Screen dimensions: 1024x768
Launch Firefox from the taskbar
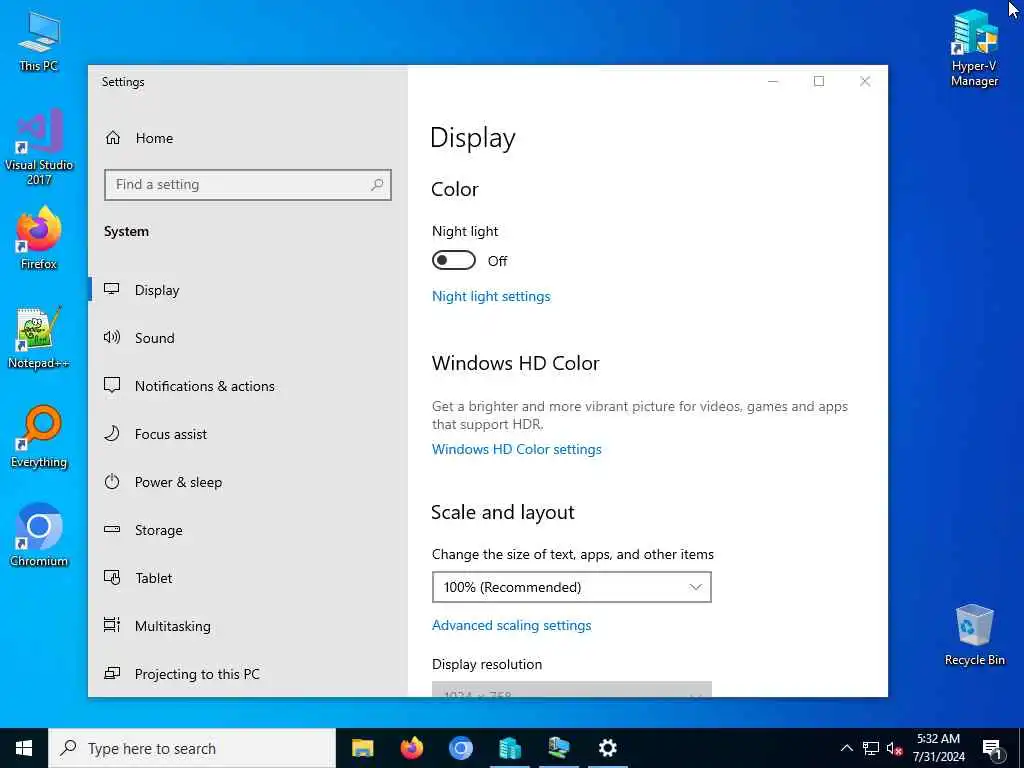(411, 748)
